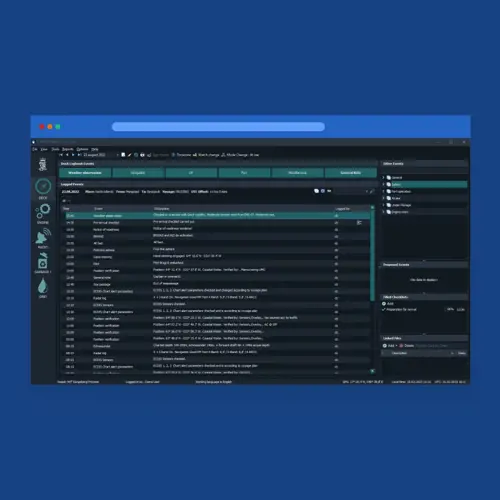
Task: Open the Radio logbook sidebar icon
Action: coord(43,236)
